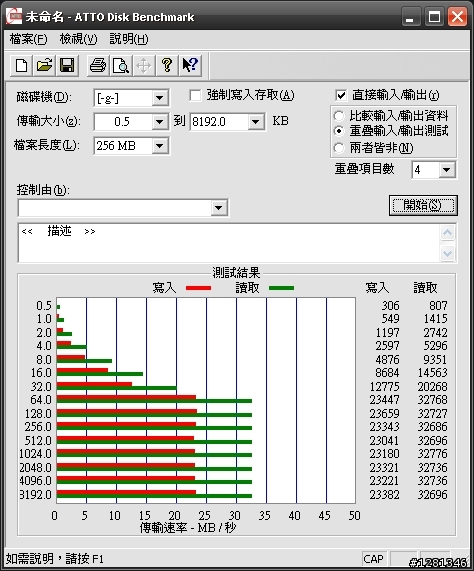Click the 256.0 transfer size label

(38, 427)
